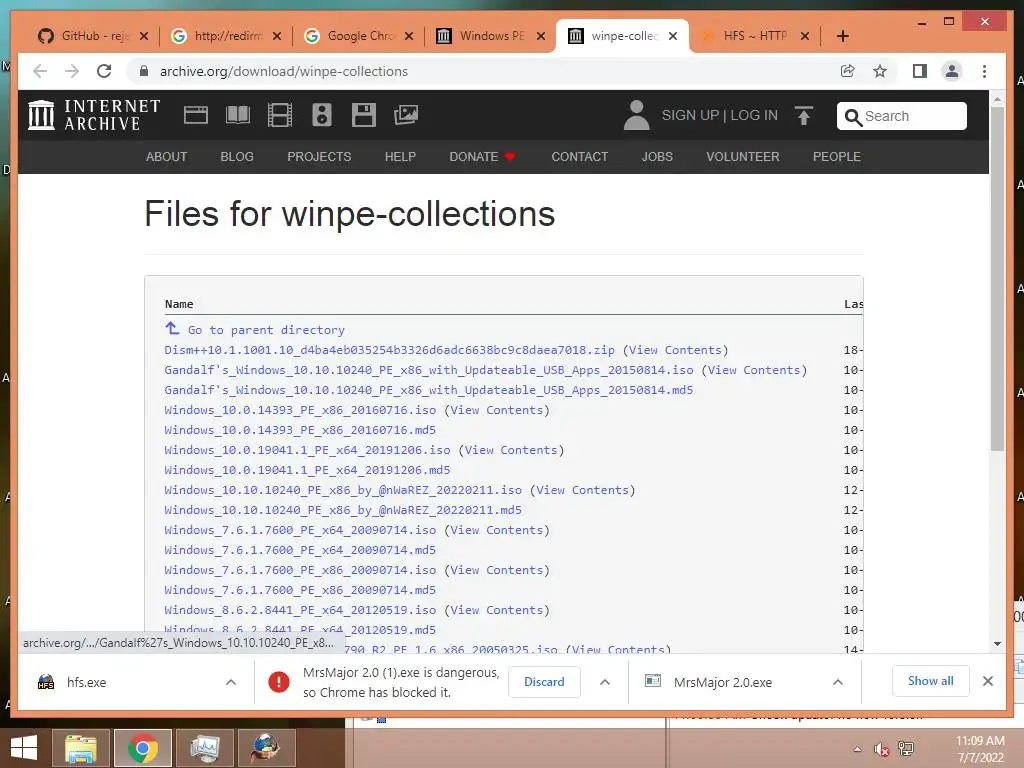
Task: Reload the page
Action: pos(104,71)
